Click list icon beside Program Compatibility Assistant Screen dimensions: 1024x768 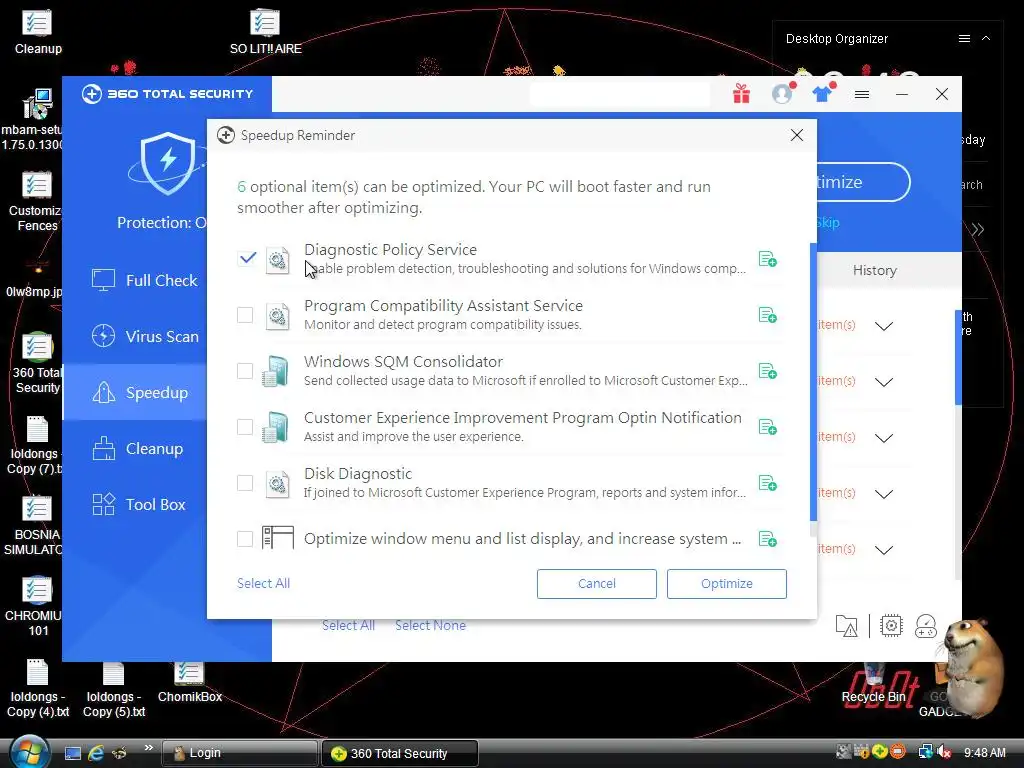[767, 315]
